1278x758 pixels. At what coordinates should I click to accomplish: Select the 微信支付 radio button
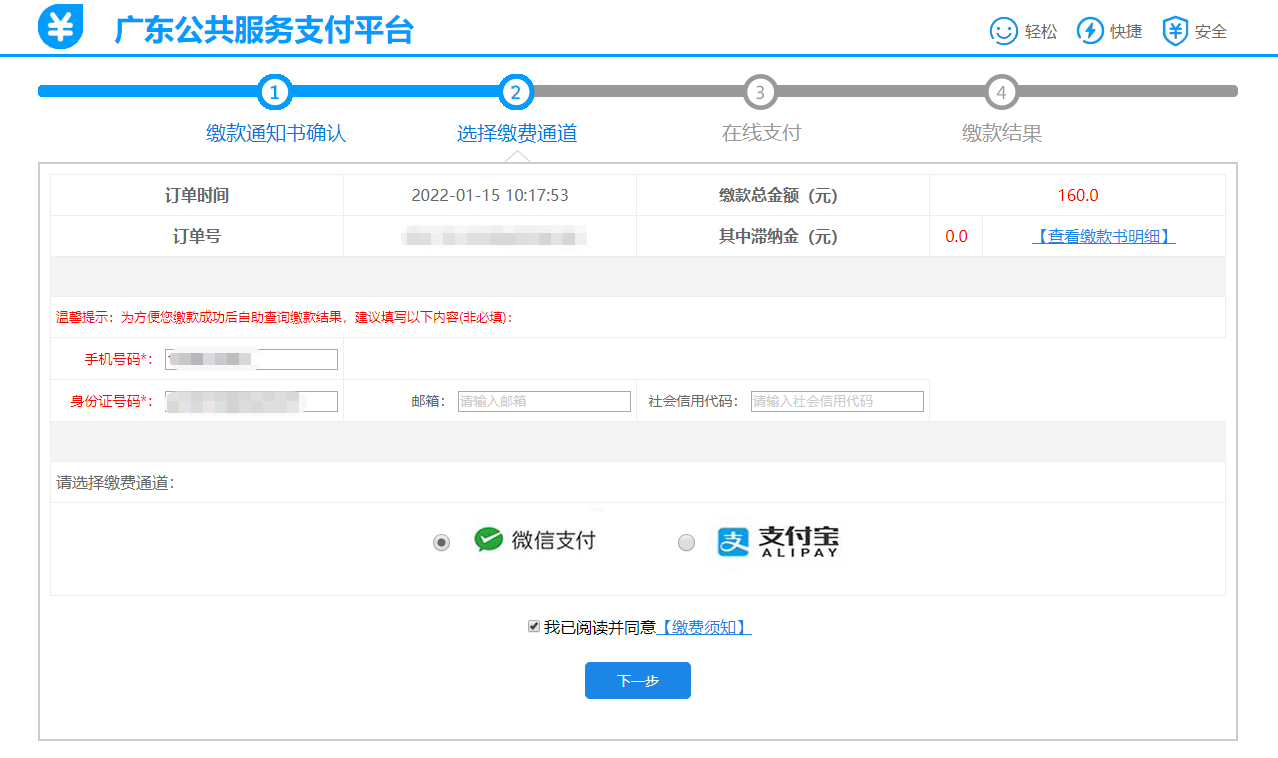coord(441,542)
